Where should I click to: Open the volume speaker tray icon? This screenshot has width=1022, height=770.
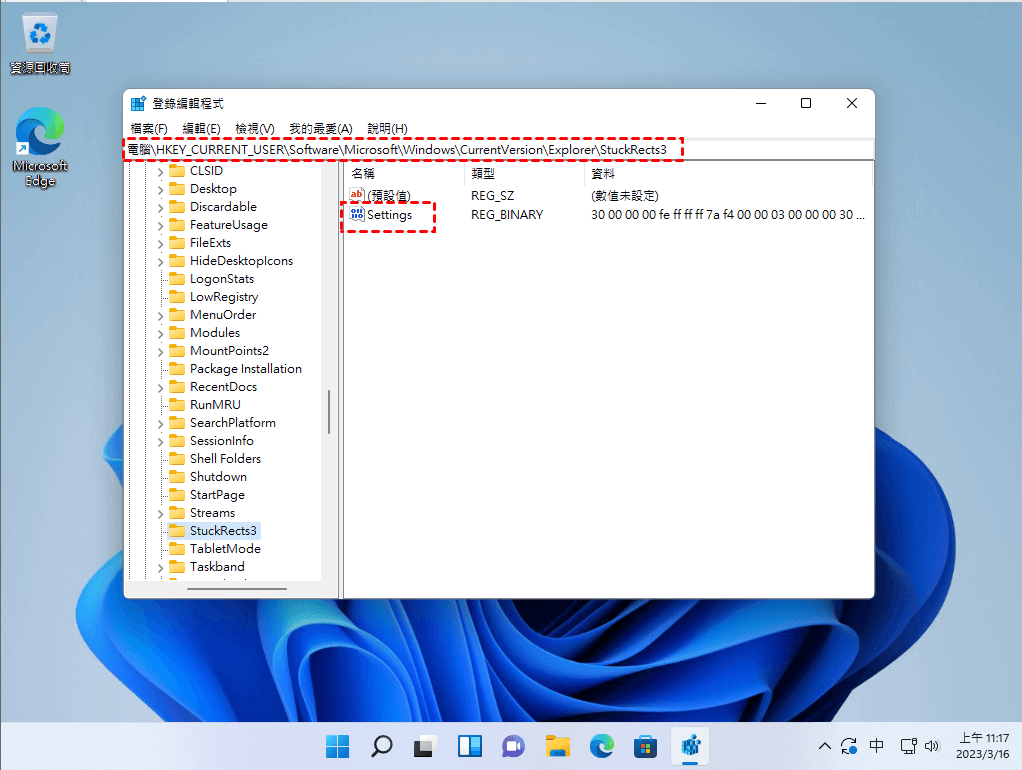point(932,746)
